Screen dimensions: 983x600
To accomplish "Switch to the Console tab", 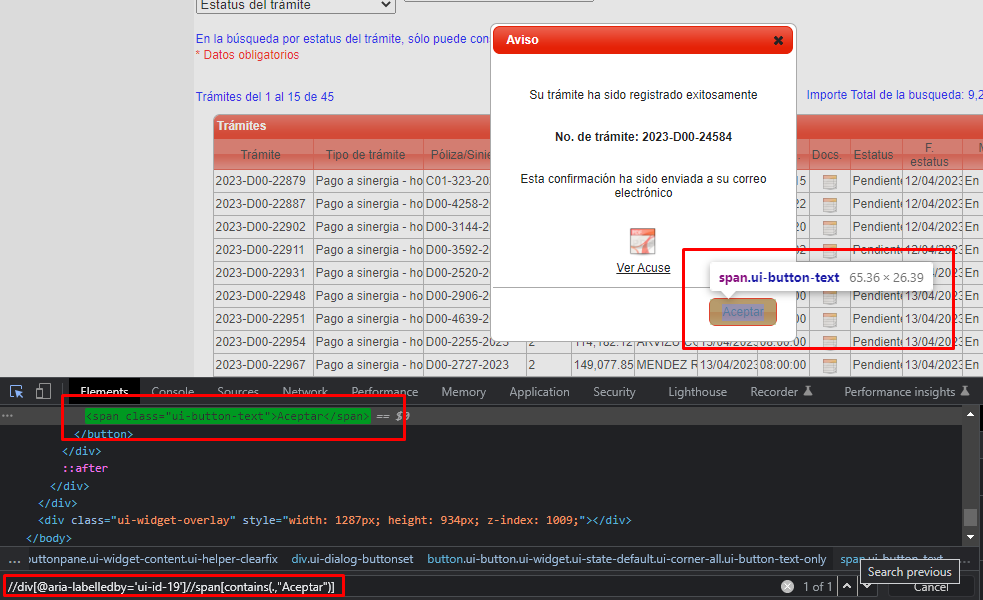I will click(172, 392).
